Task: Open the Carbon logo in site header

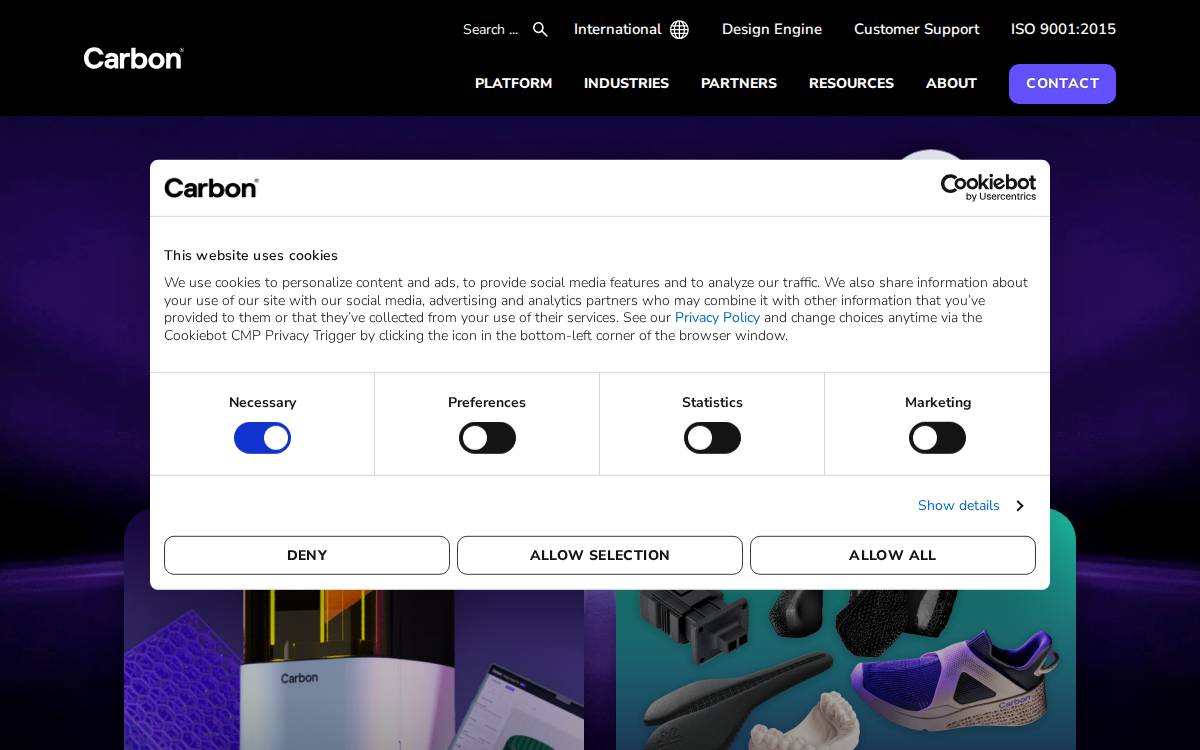Action: [134, 58]
